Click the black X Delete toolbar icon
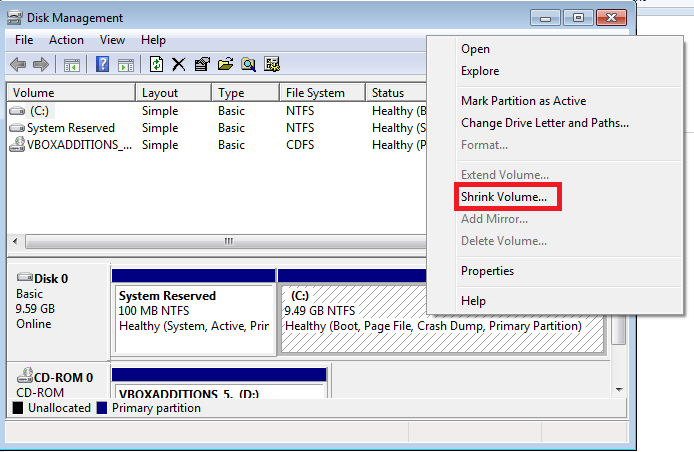 (179, 65)
